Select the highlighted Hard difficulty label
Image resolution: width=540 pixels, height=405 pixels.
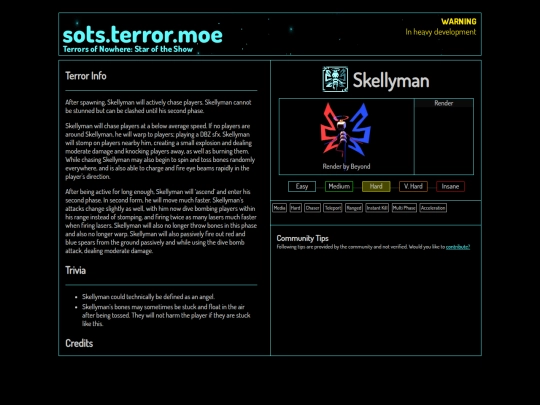(x=376, y=186)
